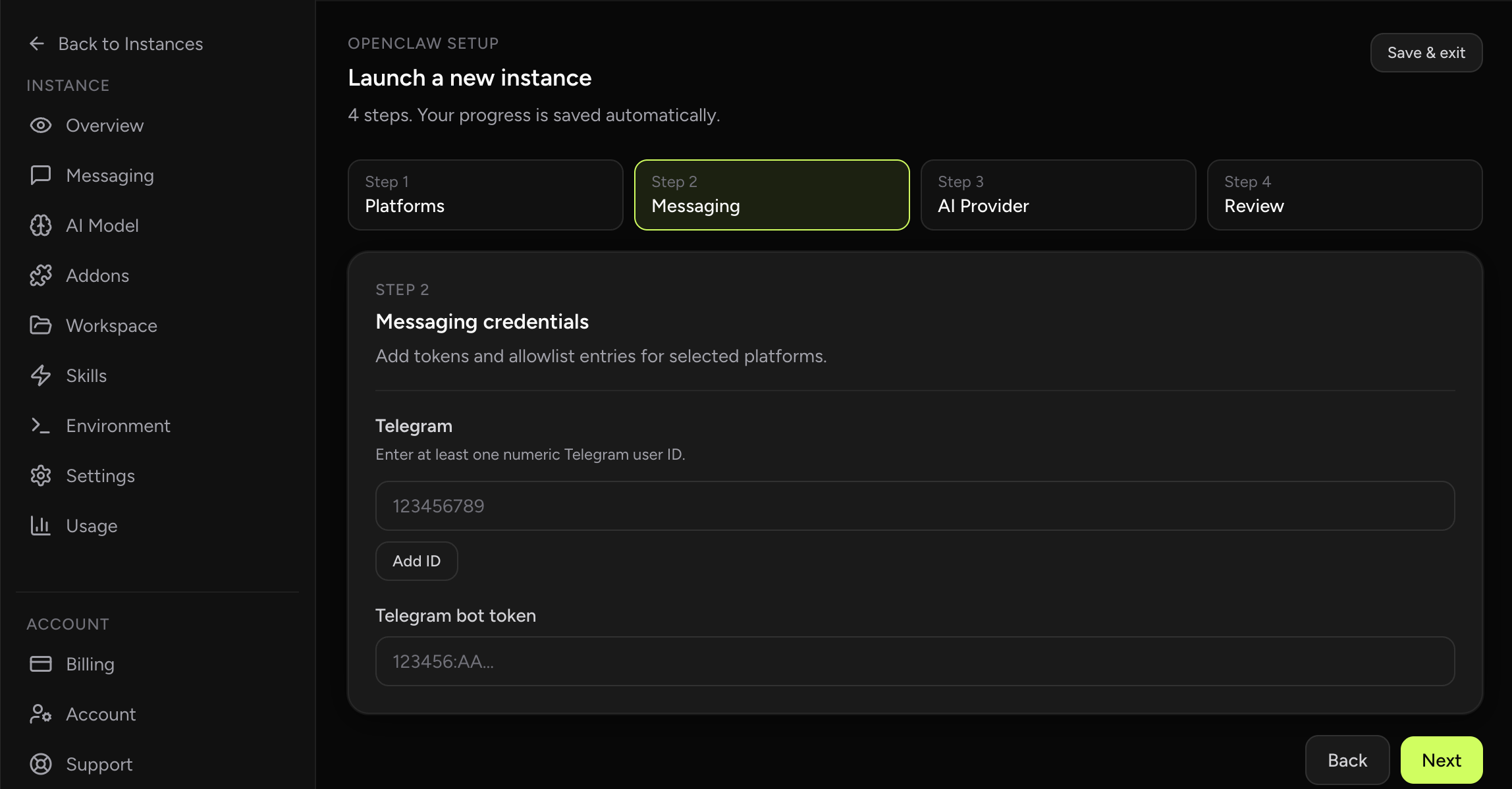This screenshot has height=789, width=1512.
Task: Open Overview from the instance sidebar
Action: point(41,125)
